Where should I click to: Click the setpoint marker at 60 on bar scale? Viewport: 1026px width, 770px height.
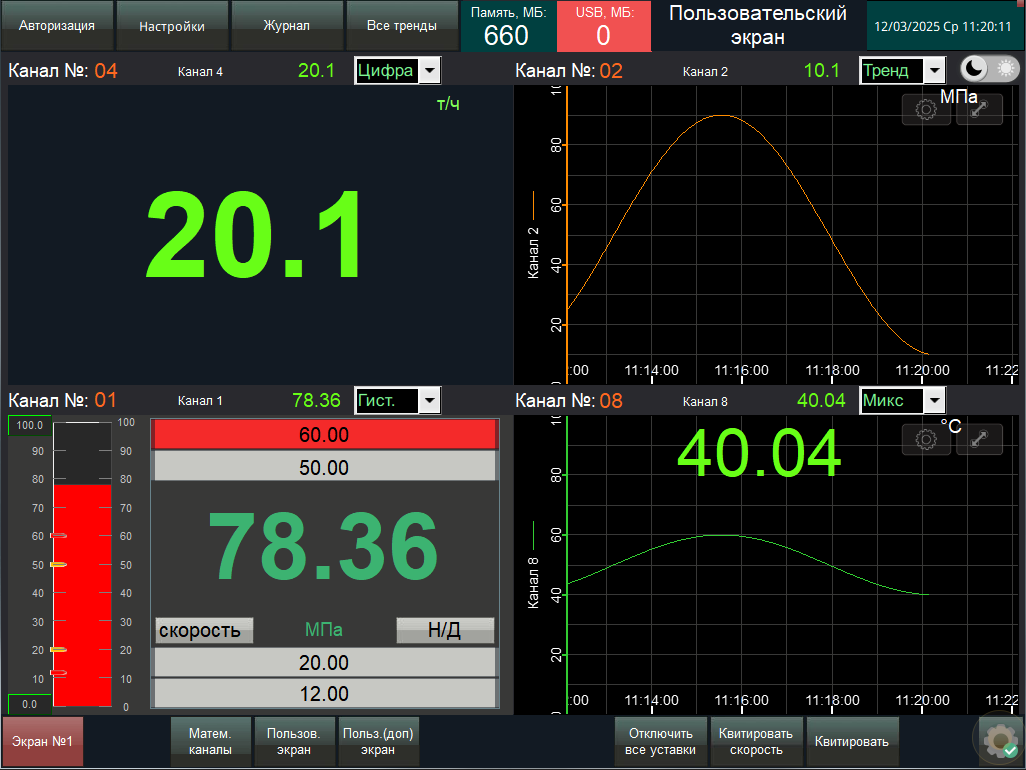(x=58, y=536)
